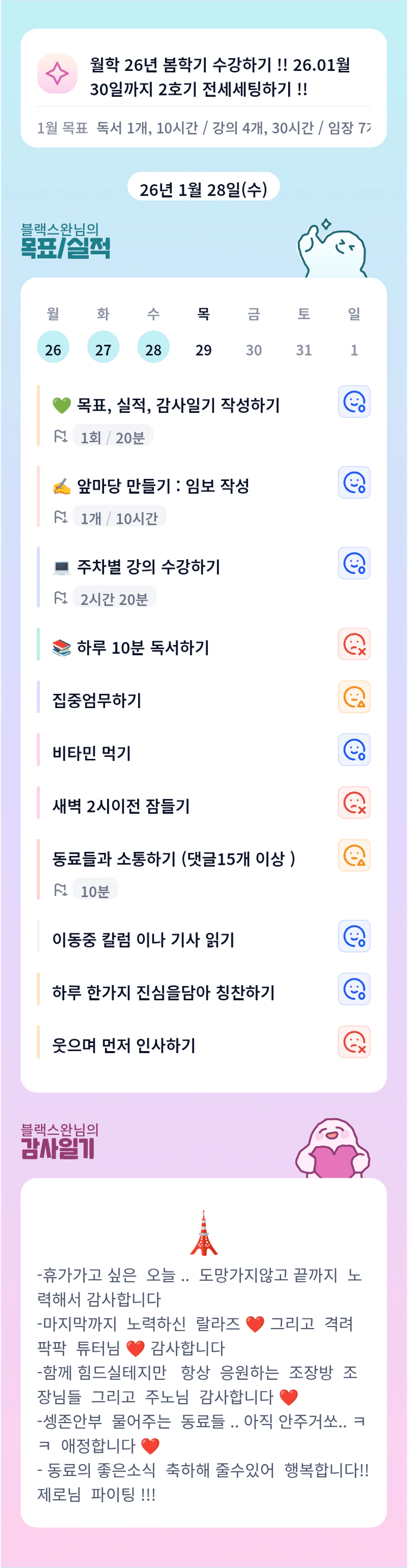Screen dimensions: 408x1568
Task: Select Monday 26 in week calendar
Action: point(53,348)
